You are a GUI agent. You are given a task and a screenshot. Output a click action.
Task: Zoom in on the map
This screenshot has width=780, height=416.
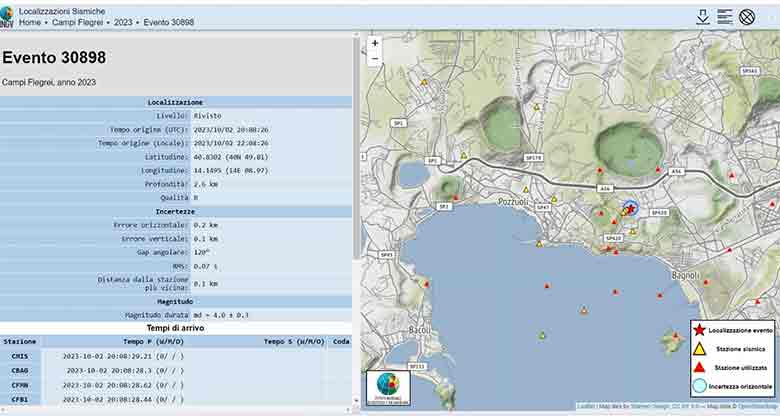(x=375, y=43)
